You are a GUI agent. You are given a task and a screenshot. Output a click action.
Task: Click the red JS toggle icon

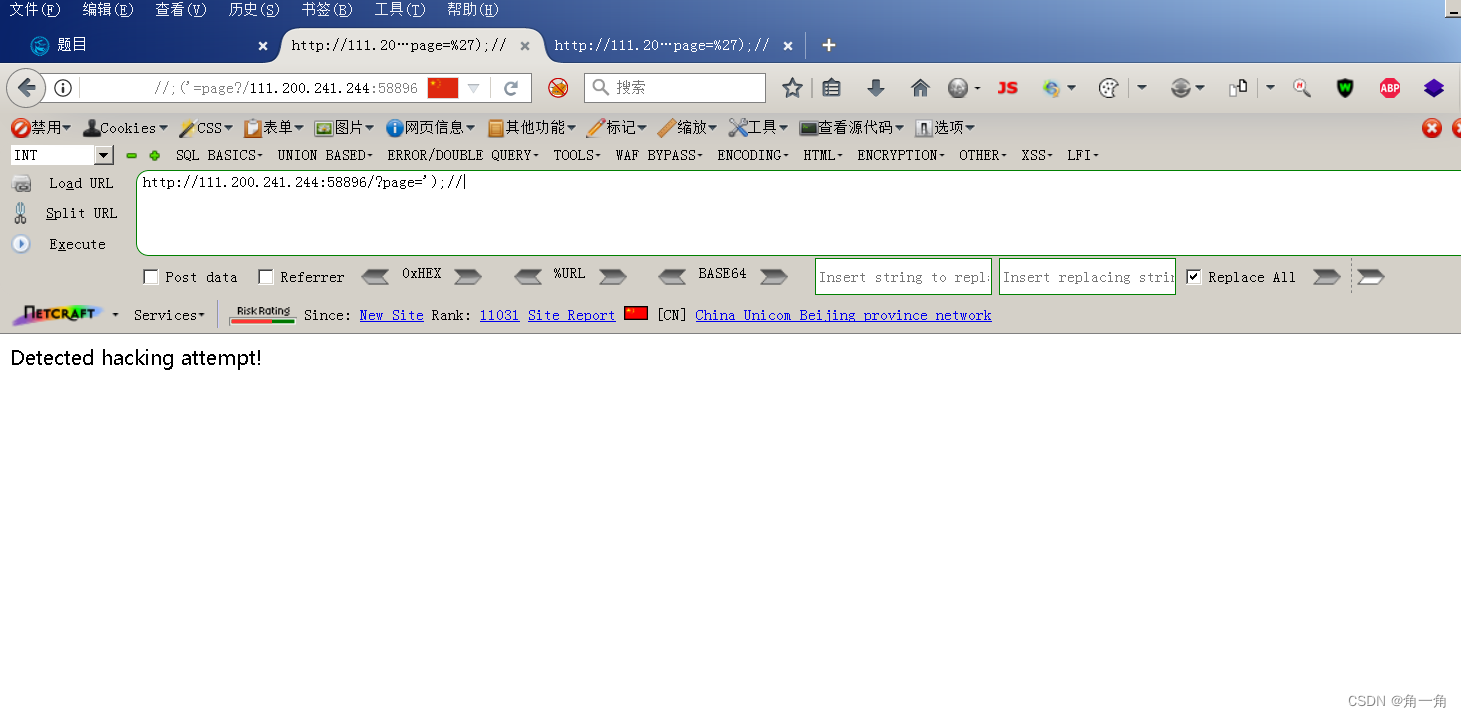[1007, 88]
